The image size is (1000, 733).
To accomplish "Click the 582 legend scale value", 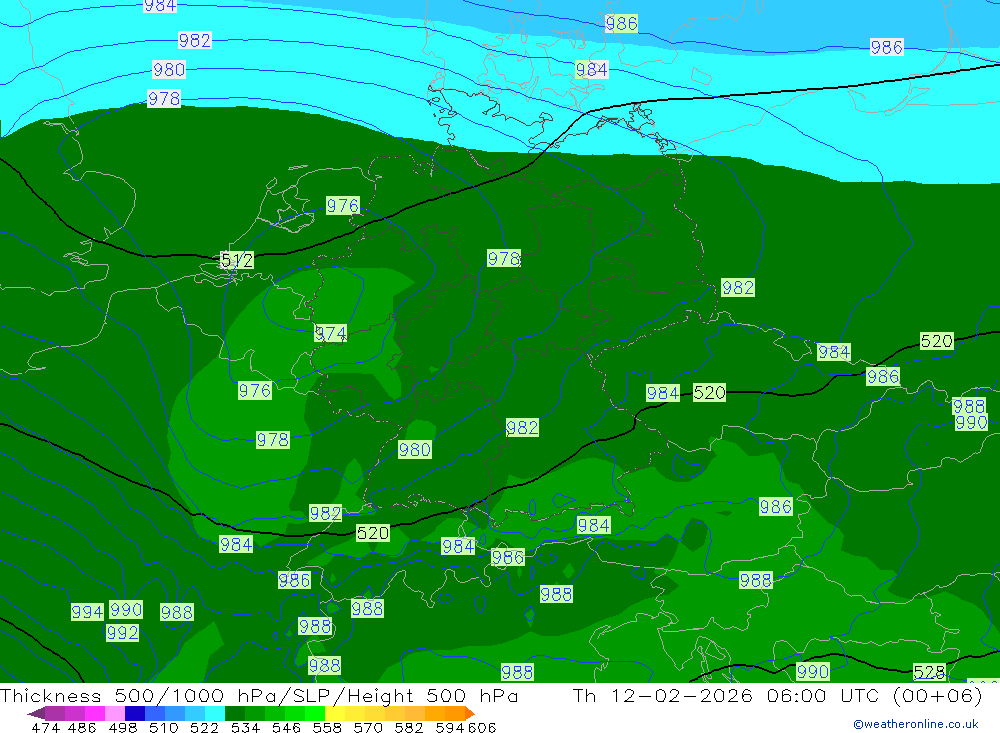I will coord(409,727).
